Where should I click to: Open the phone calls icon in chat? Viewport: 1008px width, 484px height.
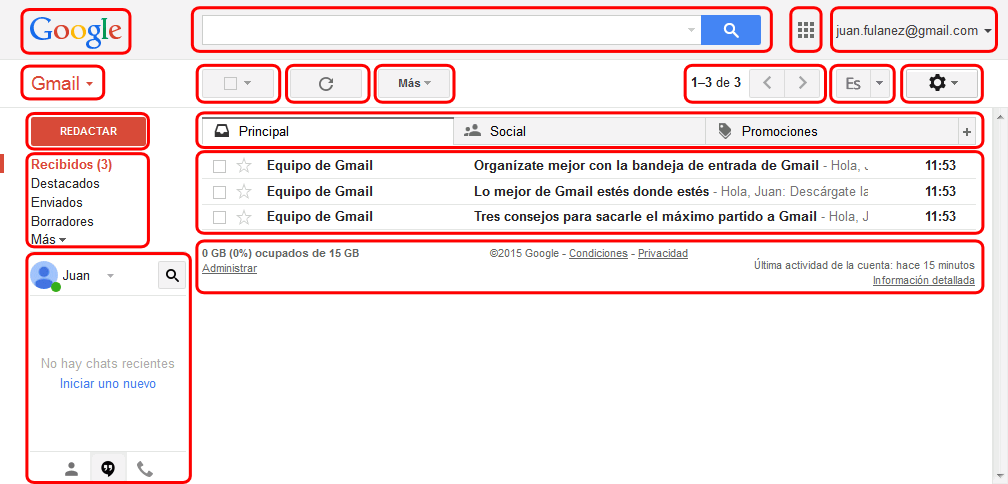point(145,469)
